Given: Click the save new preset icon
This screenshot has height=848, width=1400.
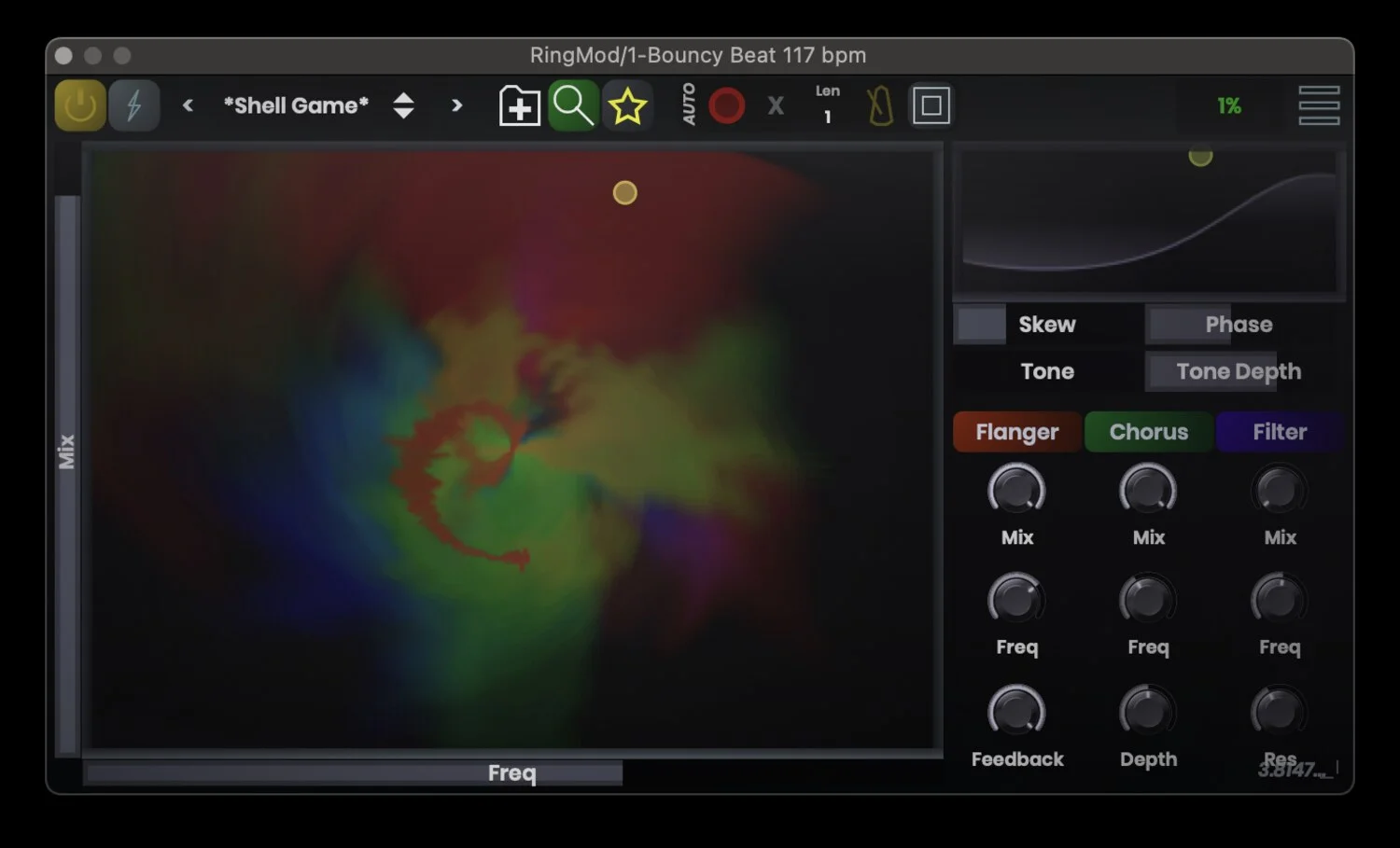Looking at the screenshot, I should coord(519,105).
